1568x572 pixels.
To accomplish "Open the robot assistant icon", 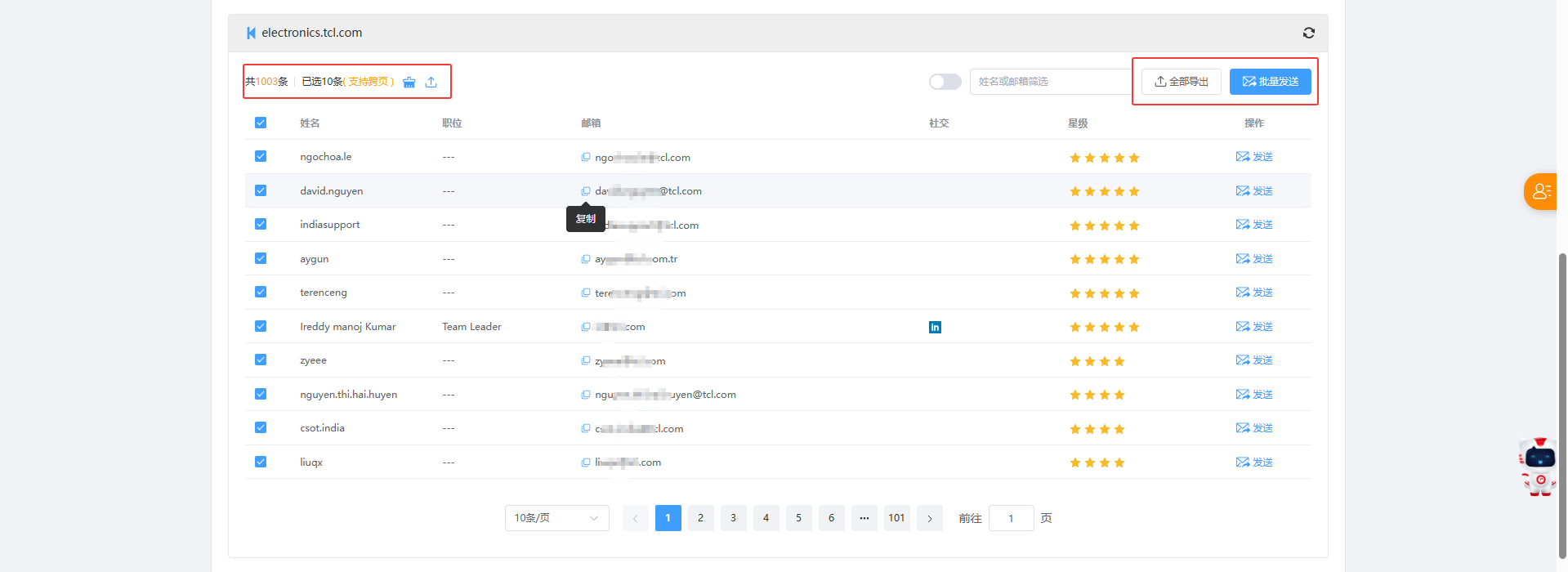I will (1539, 467).
